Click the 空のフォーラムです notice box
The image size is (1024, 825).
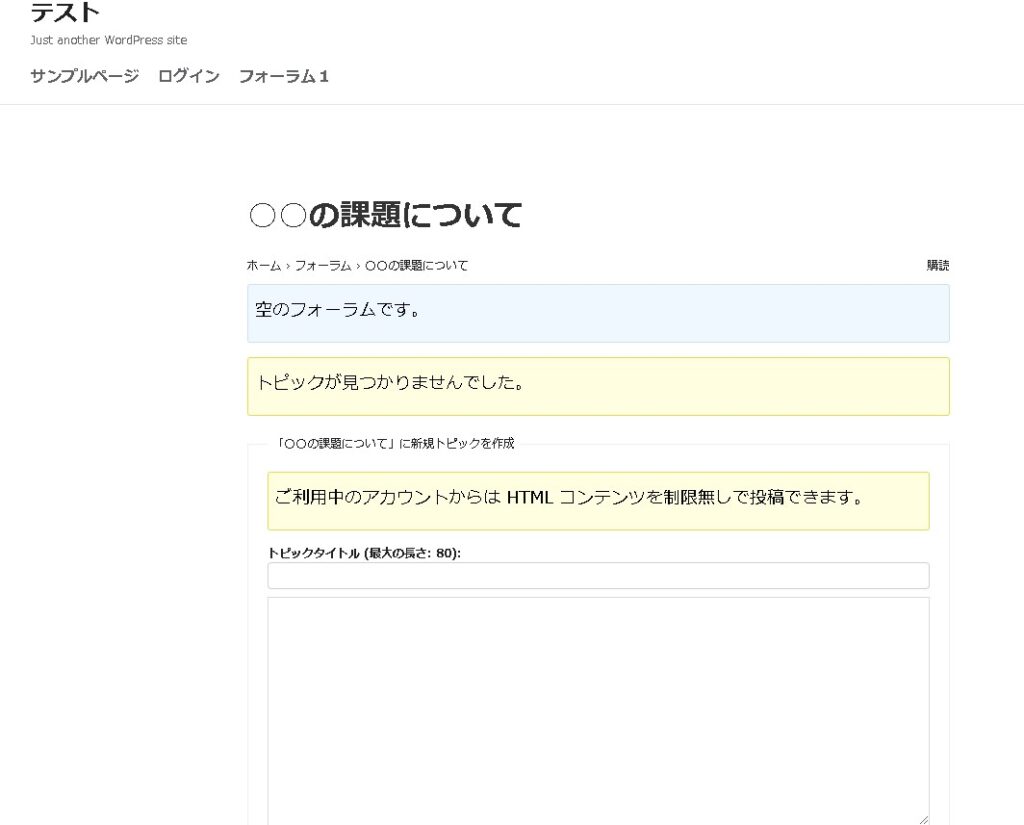[x=598, y=312]
